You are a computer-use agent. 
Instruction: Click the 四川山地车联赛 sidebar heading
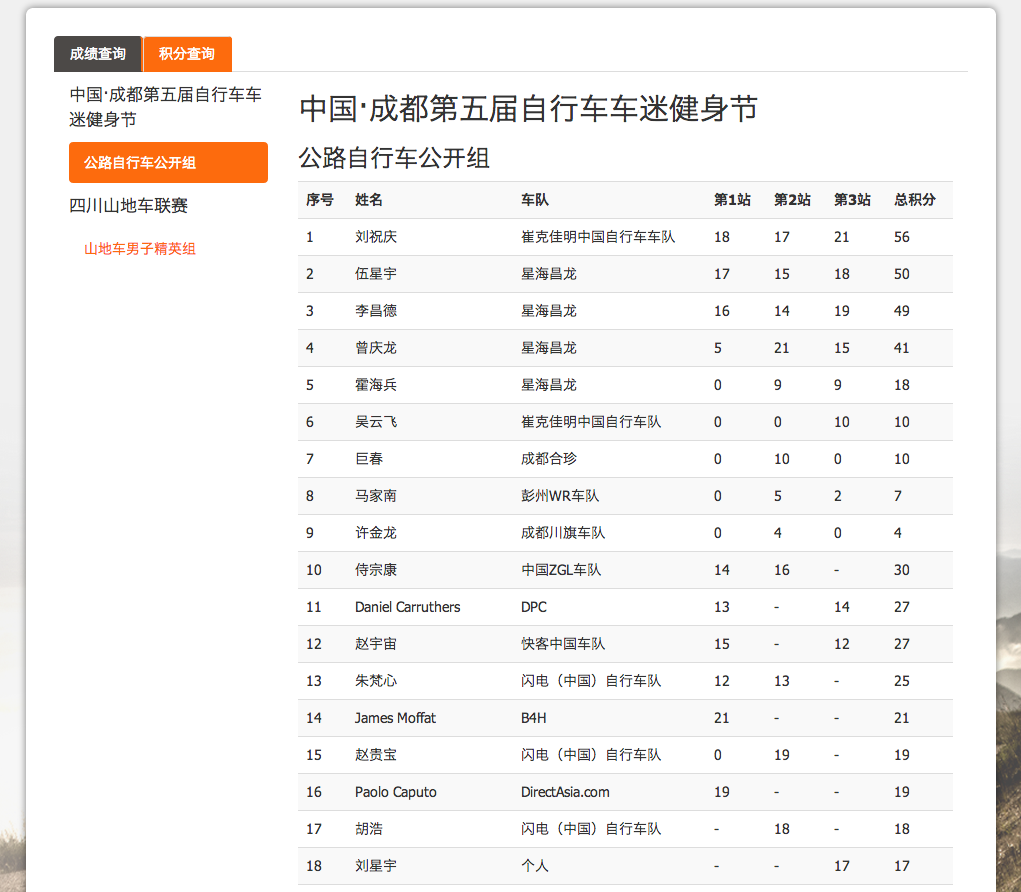pos(128,206)
